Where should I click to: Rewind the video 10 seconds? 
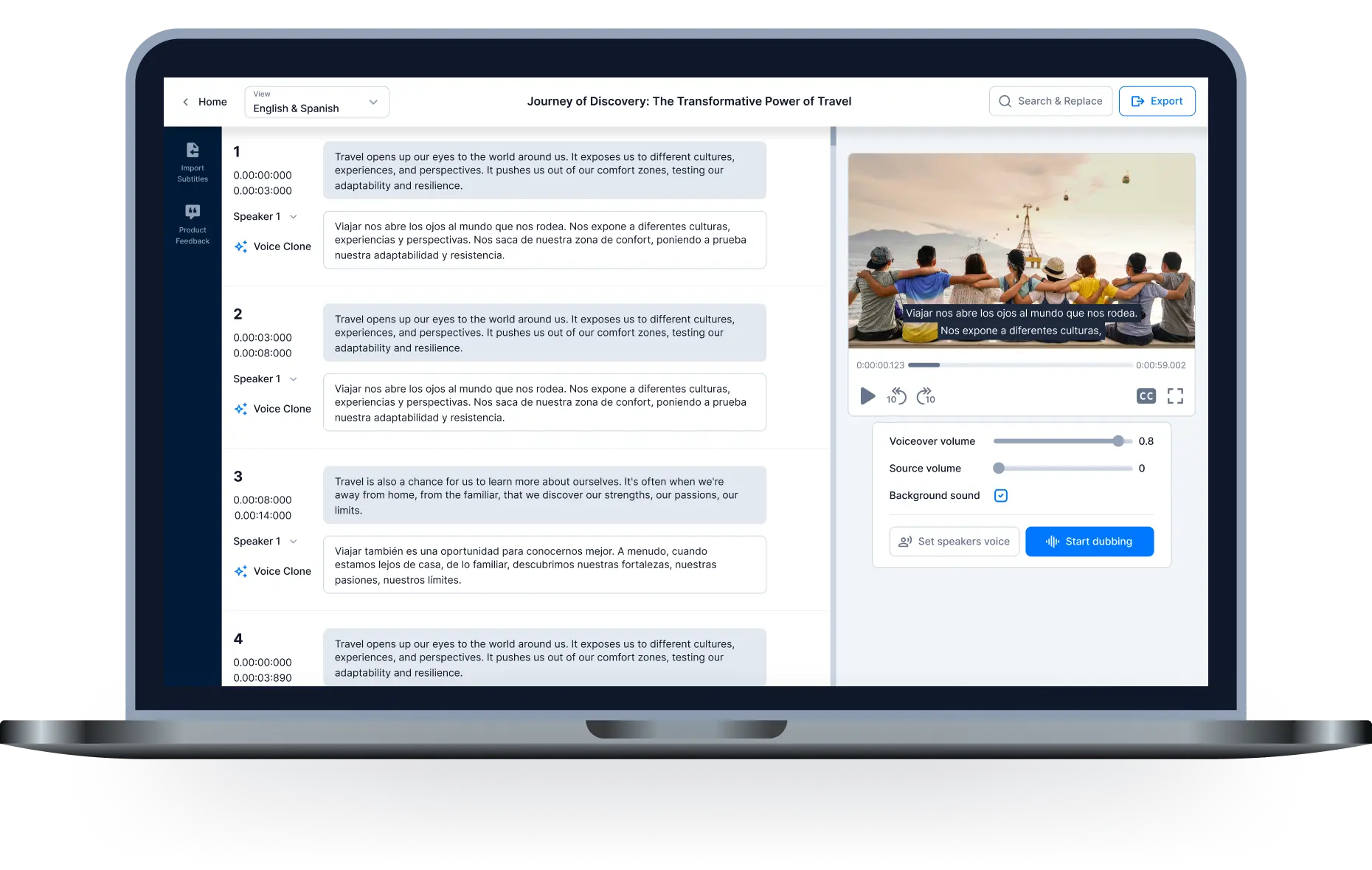(896, 396)
